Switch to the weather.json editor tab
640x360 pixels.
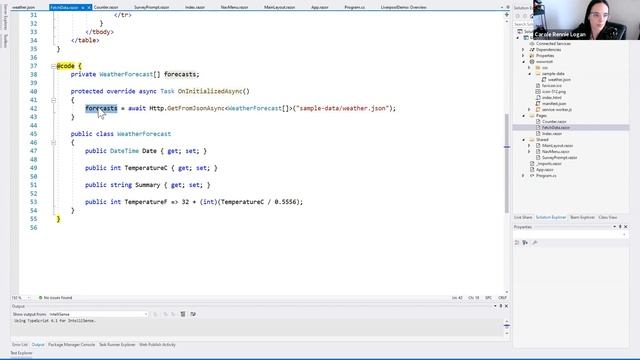(x=23, y=7)
